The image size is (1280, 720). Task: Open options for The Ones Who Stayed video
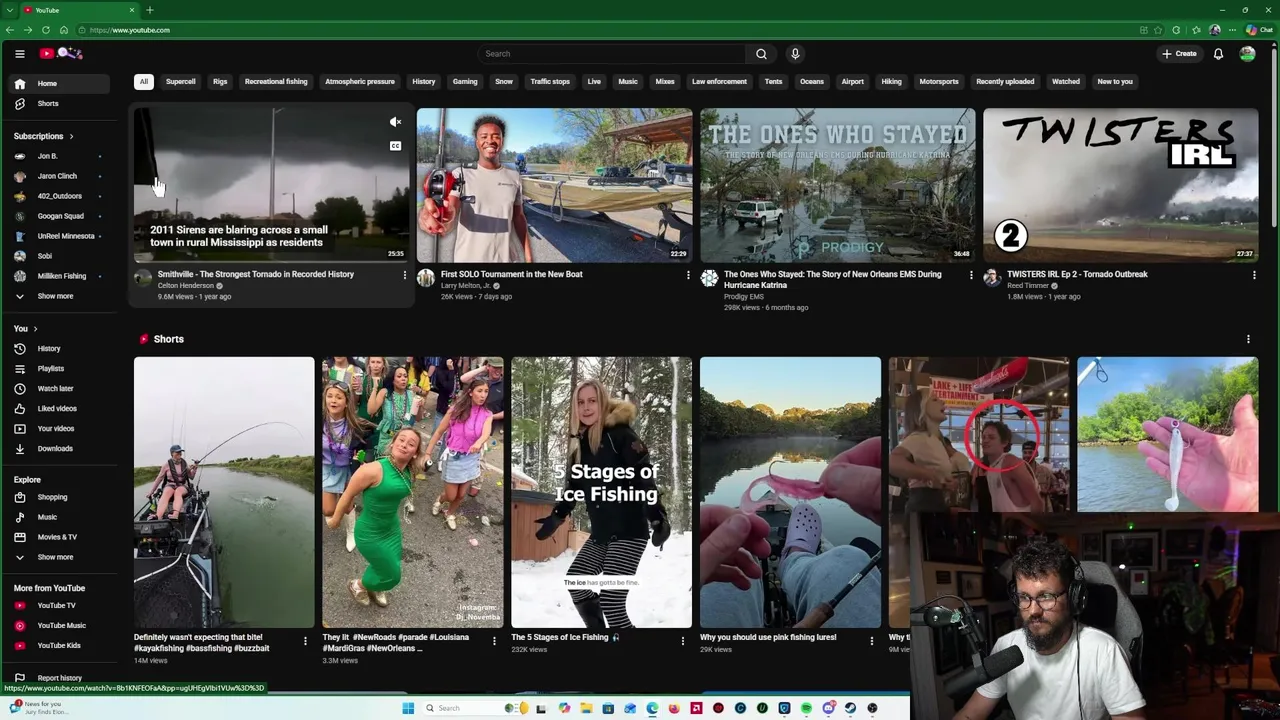[971, 275]
